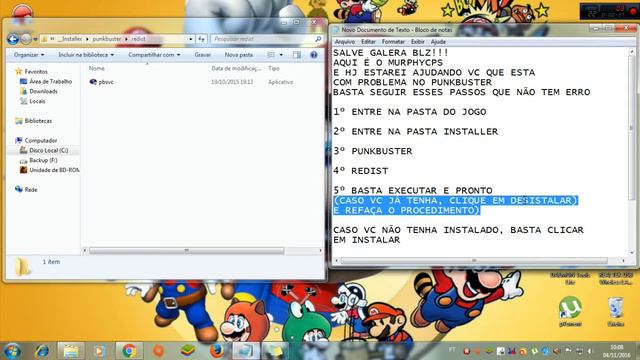Expand the address bar history dropdown

coord(191,39)
